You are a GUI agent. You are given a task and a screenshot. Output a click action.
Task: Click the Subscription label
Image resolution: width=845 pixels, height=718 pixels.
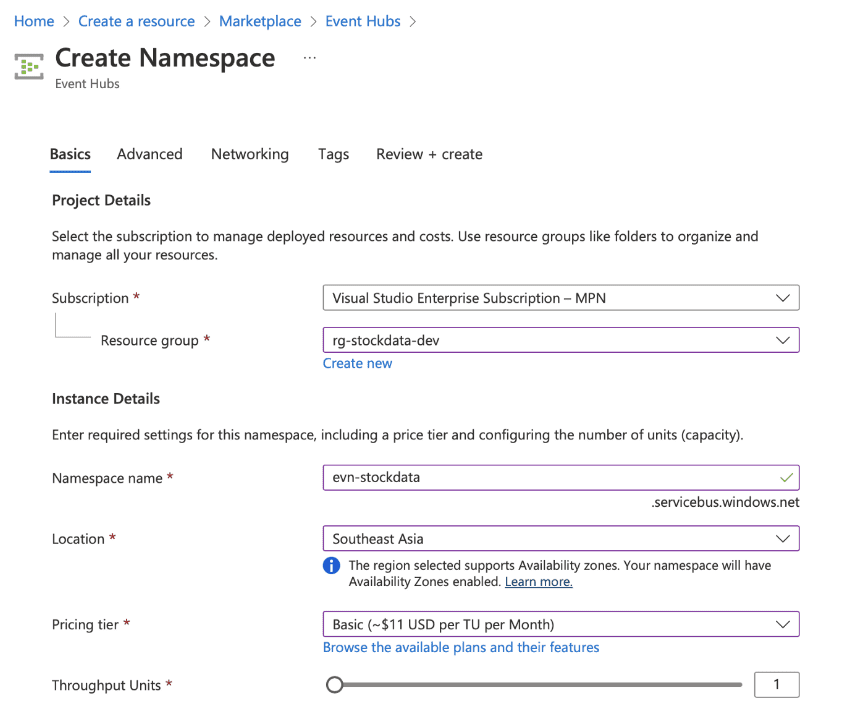pyautogui.click(x=90, y=298)
